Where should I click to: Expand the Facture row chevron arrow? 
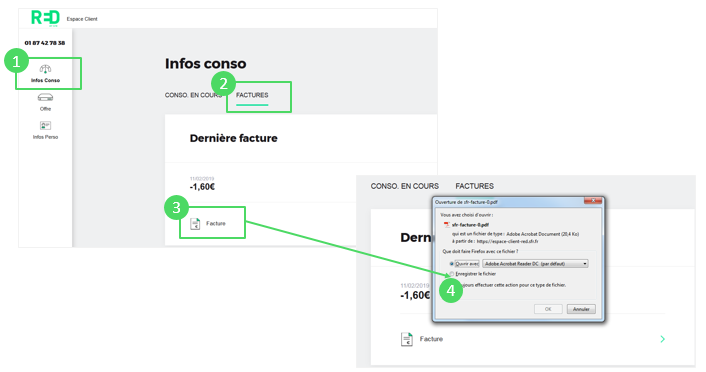(662, 339)
